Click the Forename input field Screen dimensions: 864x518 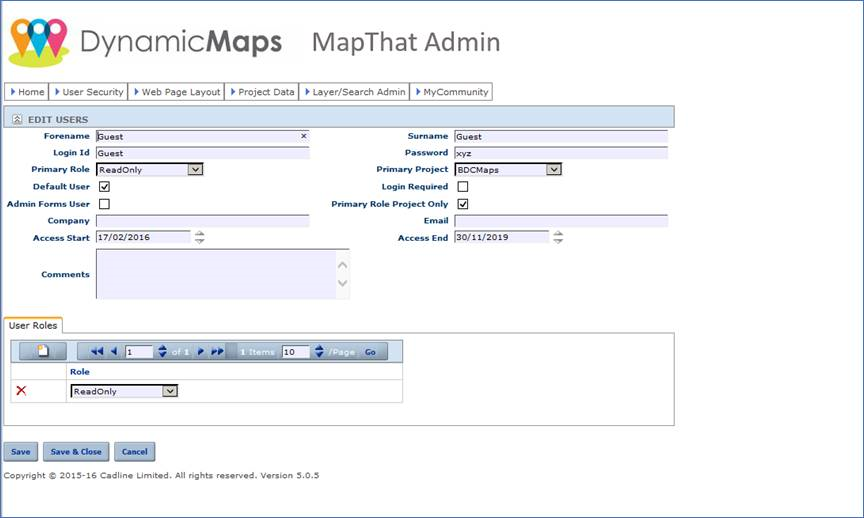point(202,136)
